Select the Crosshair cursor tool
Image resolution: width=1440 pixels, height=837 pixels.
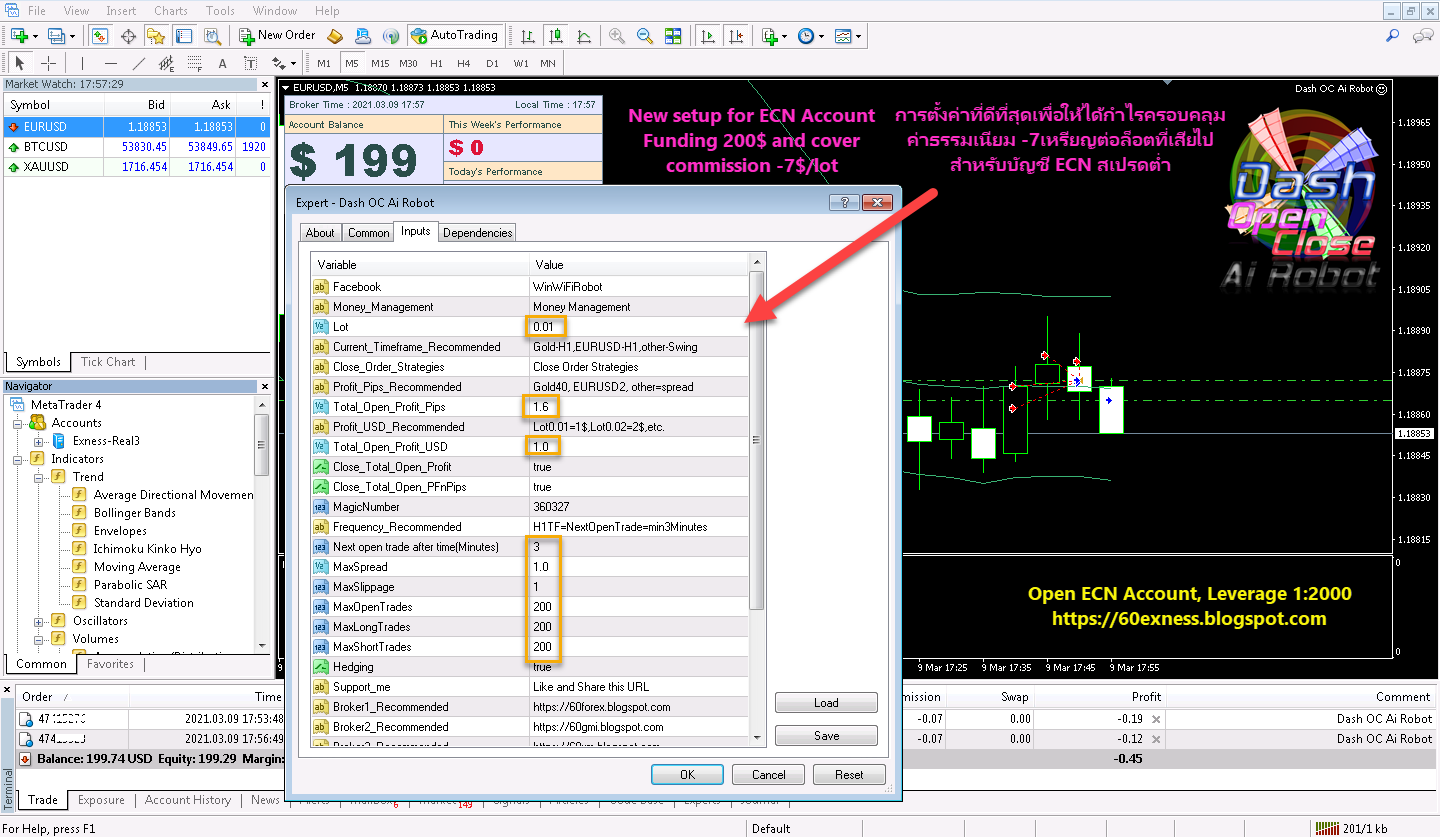click(x=48, y=64)
